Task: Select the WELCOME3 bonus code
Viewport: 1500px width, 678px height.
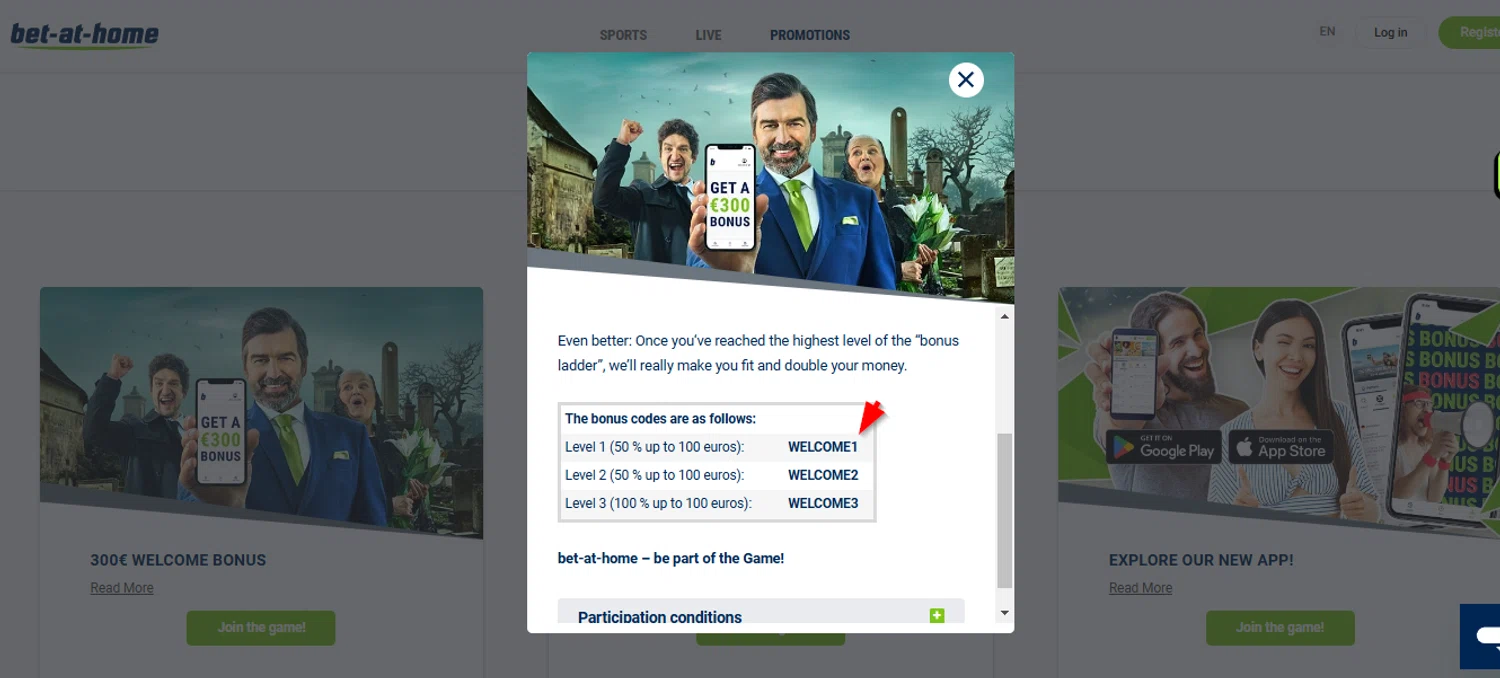Action: point(823,503)
